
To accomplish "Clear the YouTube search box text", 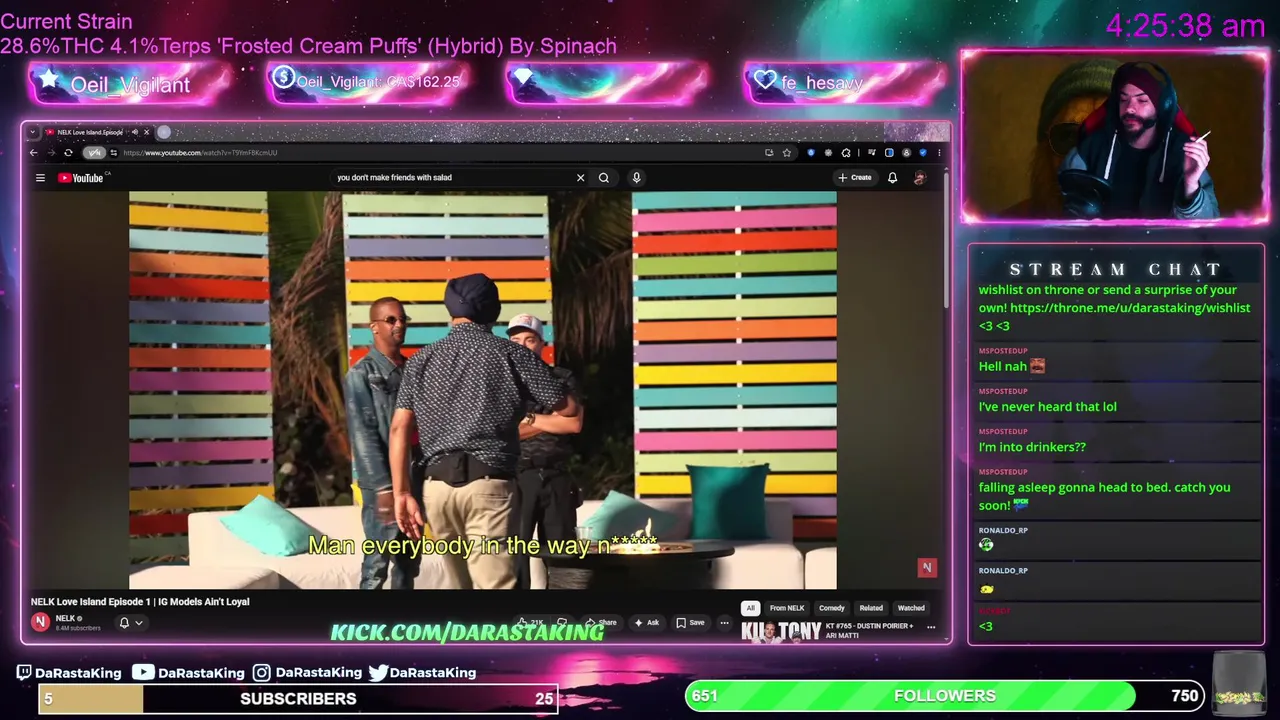I will [x=580, y=178].
